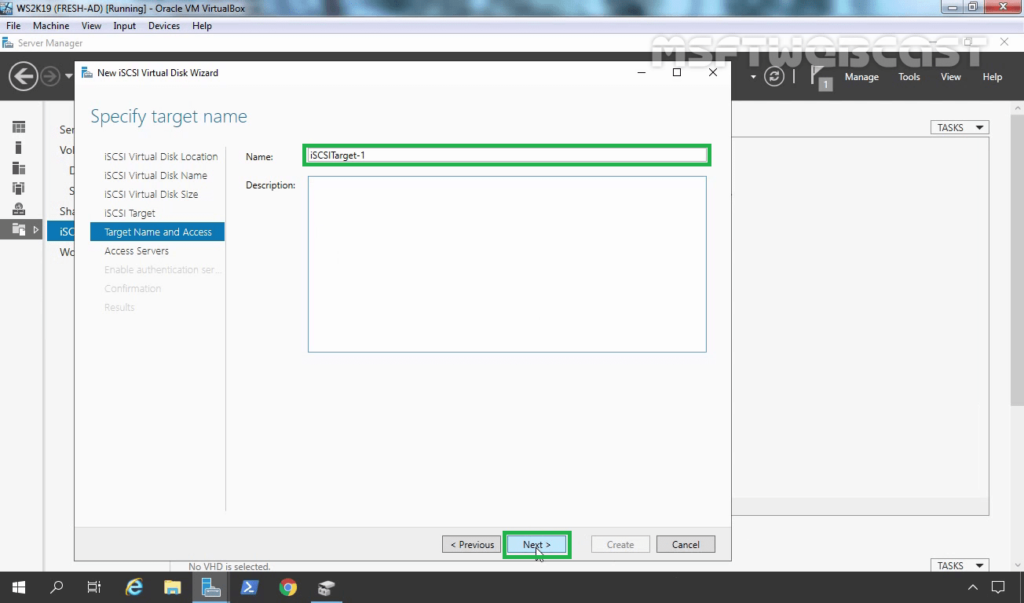Open the VirtualBox View menu
1024x603 pixels.
click(91, 25)
